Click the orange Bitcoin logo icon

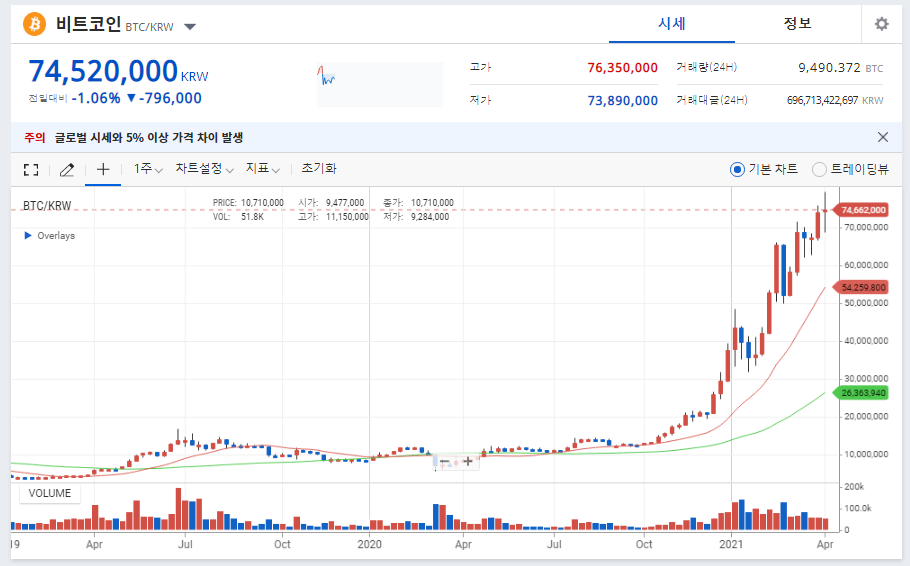(x=34, y=24)
